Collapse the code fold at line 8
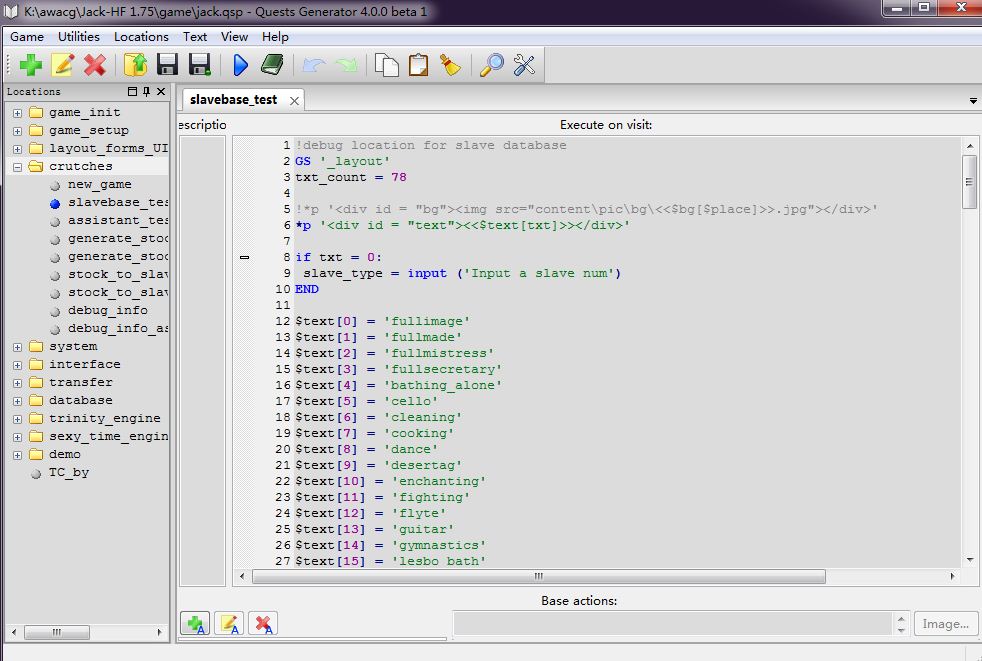 coord(245,257)
